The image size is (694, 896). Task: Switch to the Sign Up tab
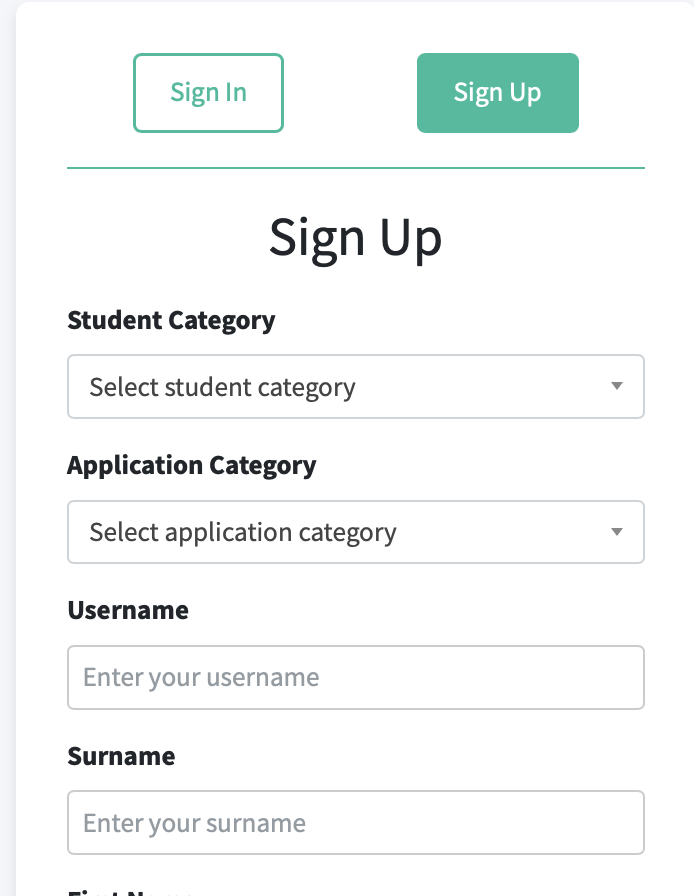(x=497, y=92)
